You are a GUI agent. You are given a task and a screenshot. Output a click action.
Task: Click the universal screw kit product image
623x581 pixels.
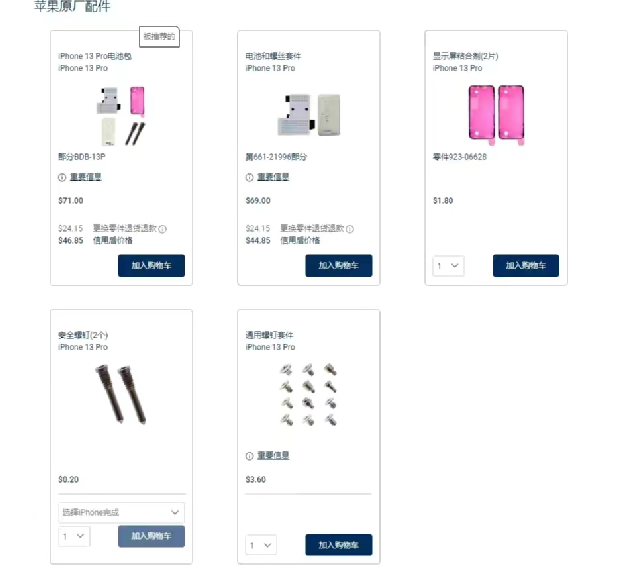(x=308, y=394)
